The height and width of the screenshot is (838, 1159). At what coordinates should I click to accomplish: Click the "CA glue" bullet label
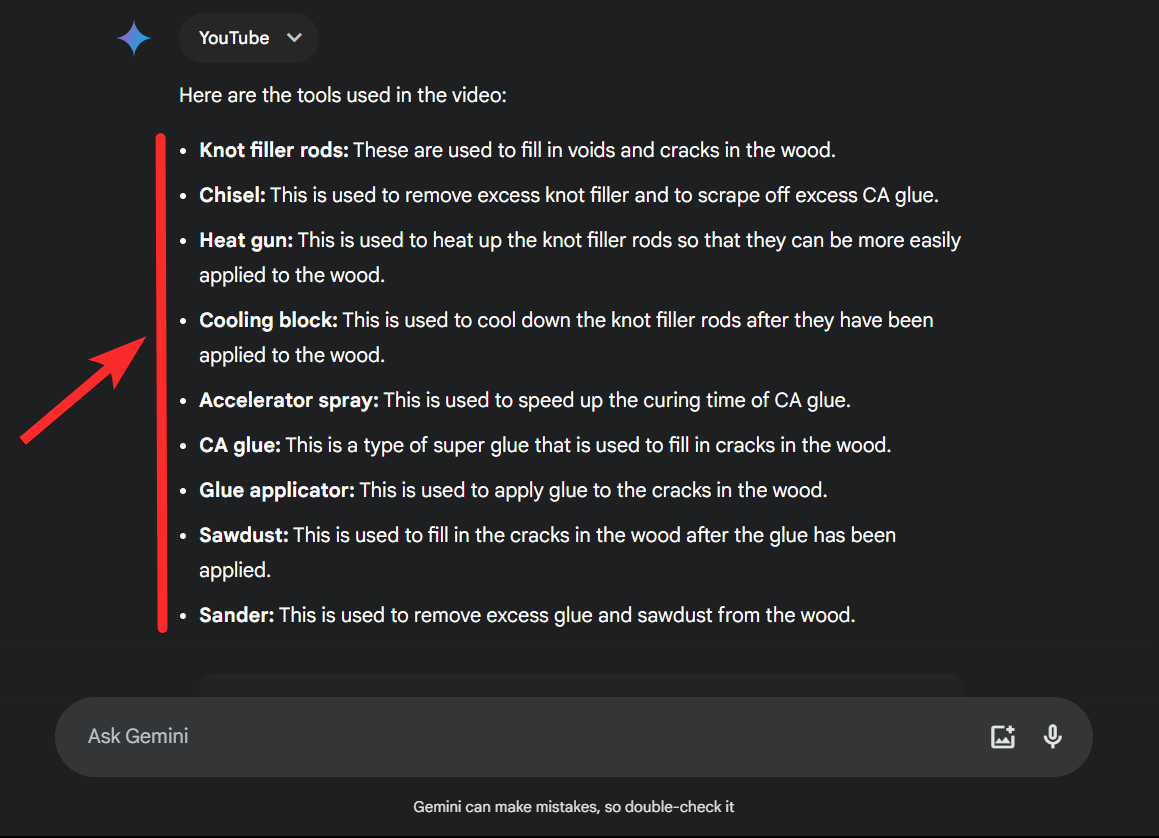pos(240,445)
